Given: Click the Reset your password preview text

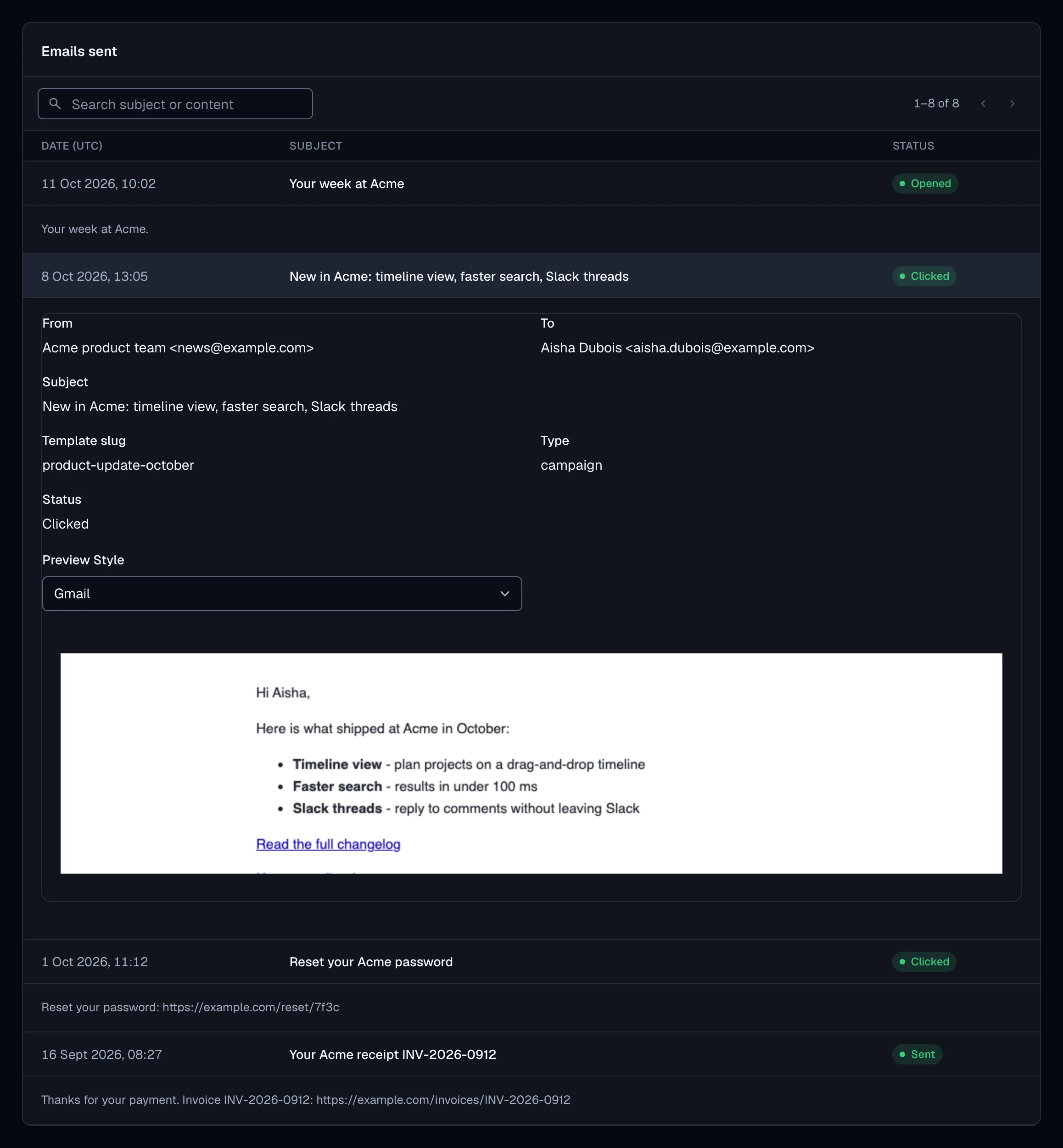Looking at the screenshot, I should point(190,1007).
